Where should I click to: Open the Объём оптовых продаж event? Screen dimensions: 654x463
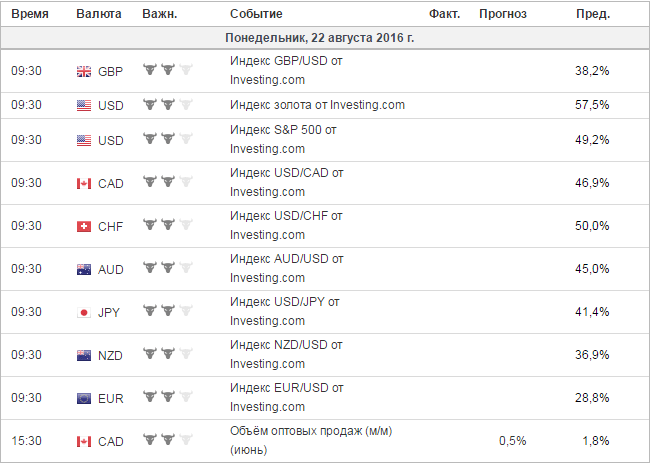(x=311, y=440)
